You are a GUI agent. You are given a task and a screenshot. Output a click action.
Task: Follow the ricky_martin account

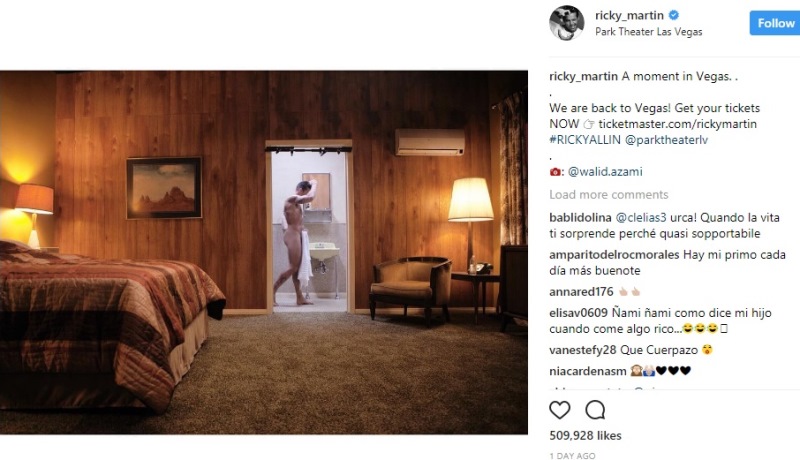(774, 23)
